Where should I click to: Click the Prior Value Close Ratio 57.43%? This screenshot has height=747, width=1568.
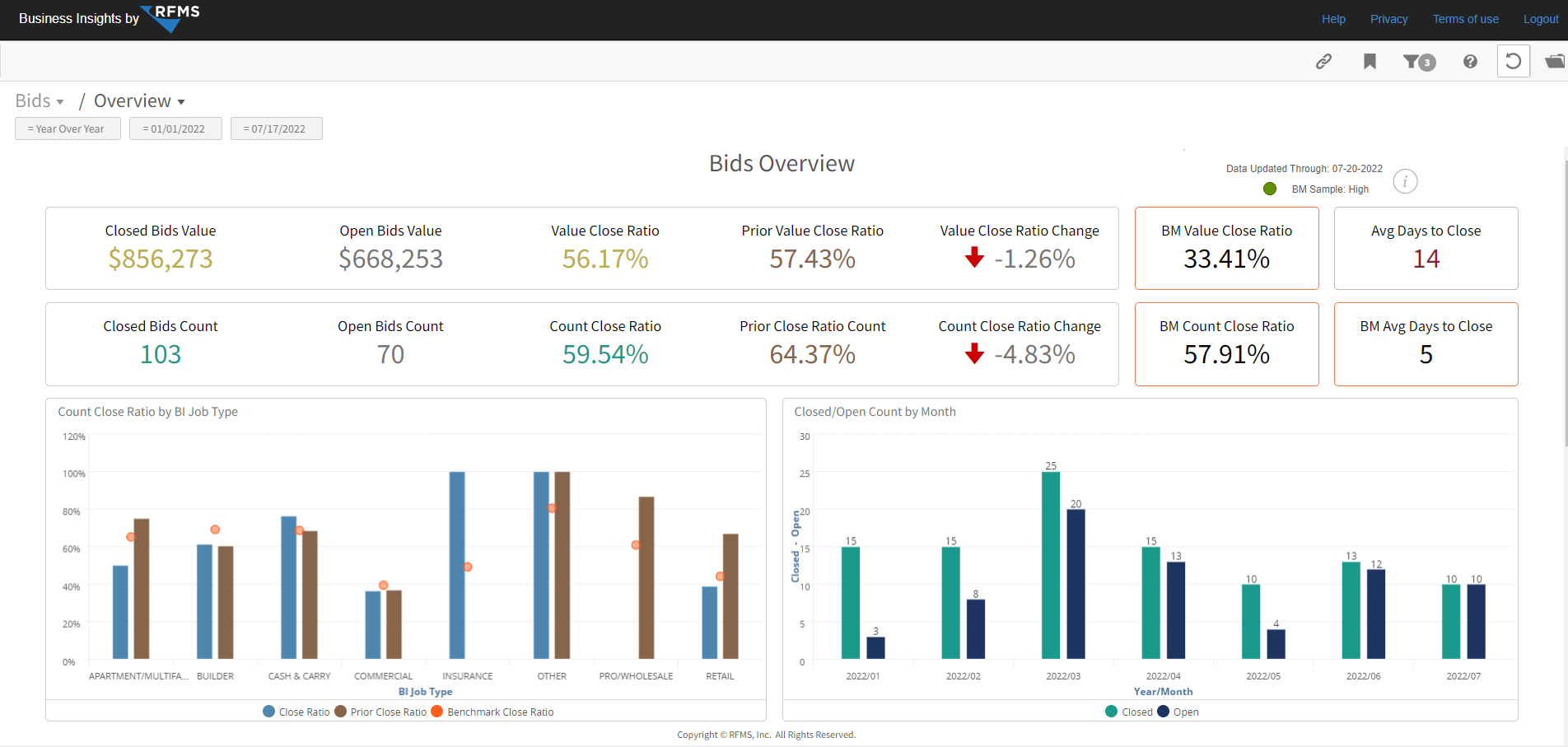[812, 259]
